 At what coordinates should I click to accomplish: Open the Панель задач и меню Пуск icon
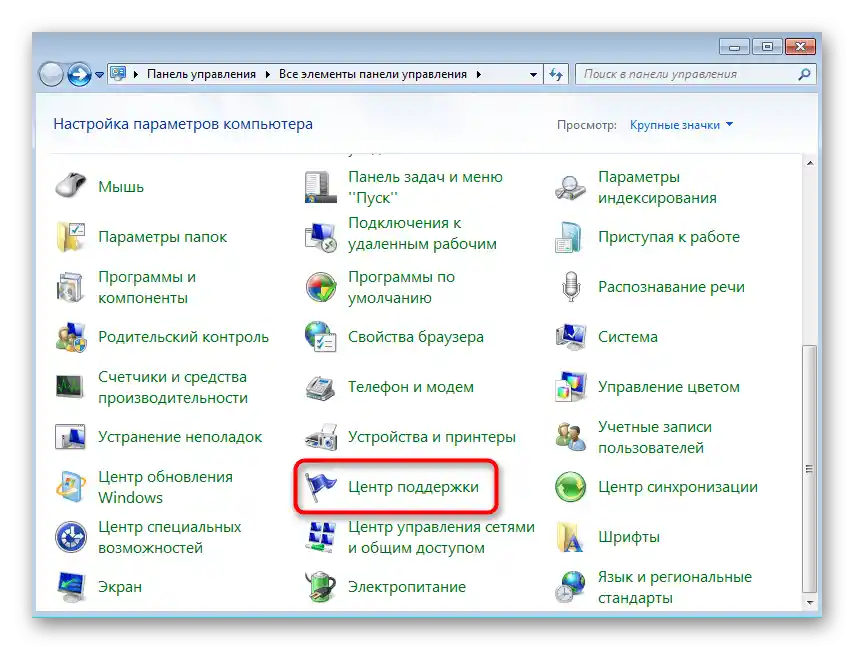[x=320, y=186]
